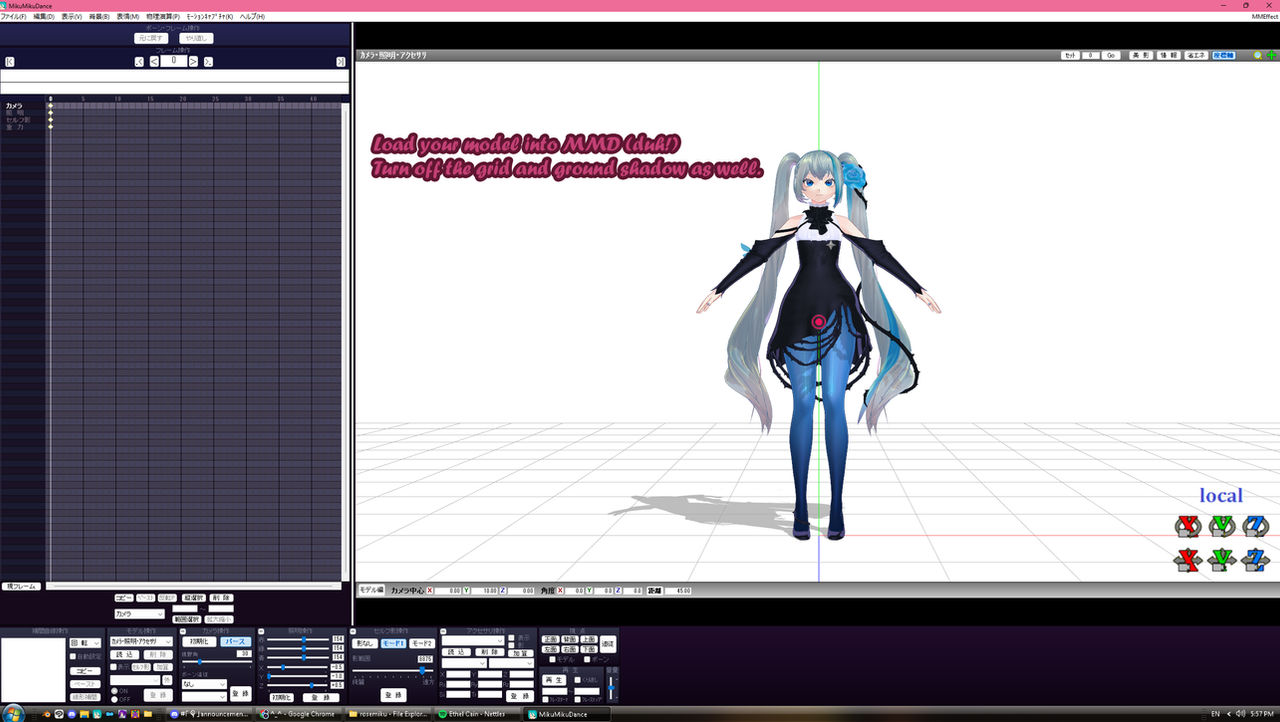Open interpolation curve type dropdown

tap(85, 643)
